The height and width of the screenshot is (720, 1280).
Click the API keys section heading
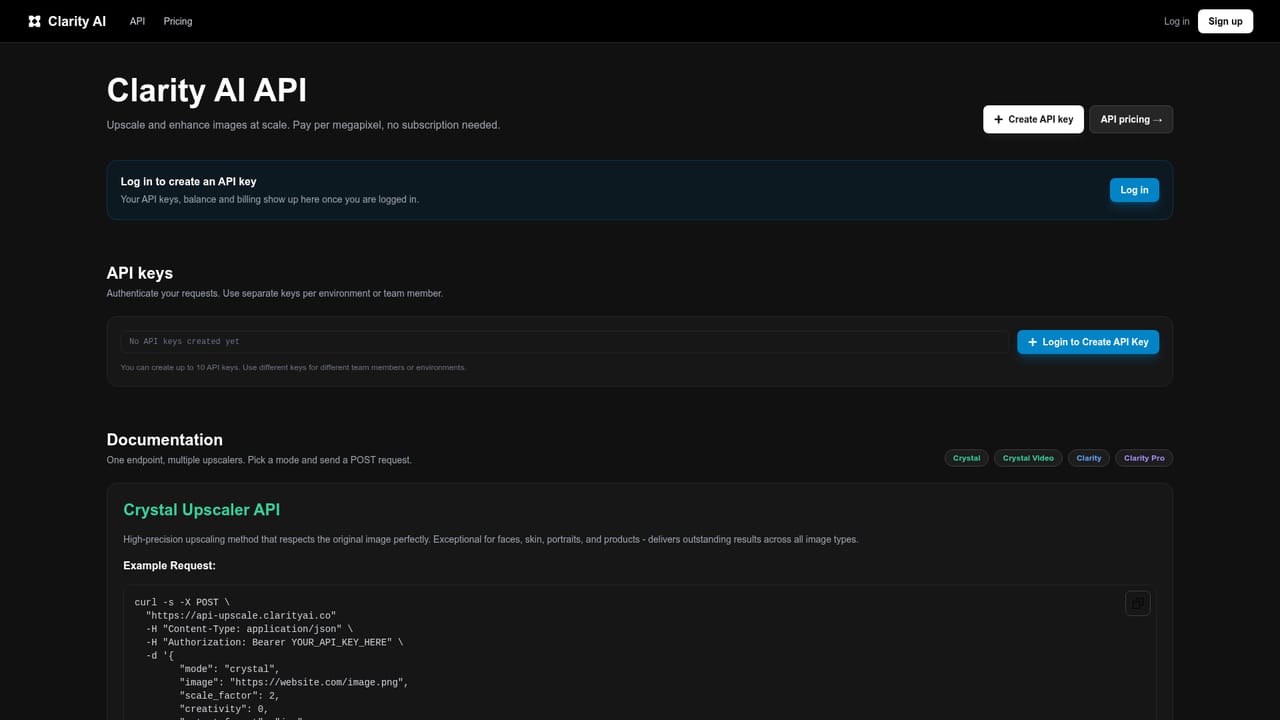point(140,273)
